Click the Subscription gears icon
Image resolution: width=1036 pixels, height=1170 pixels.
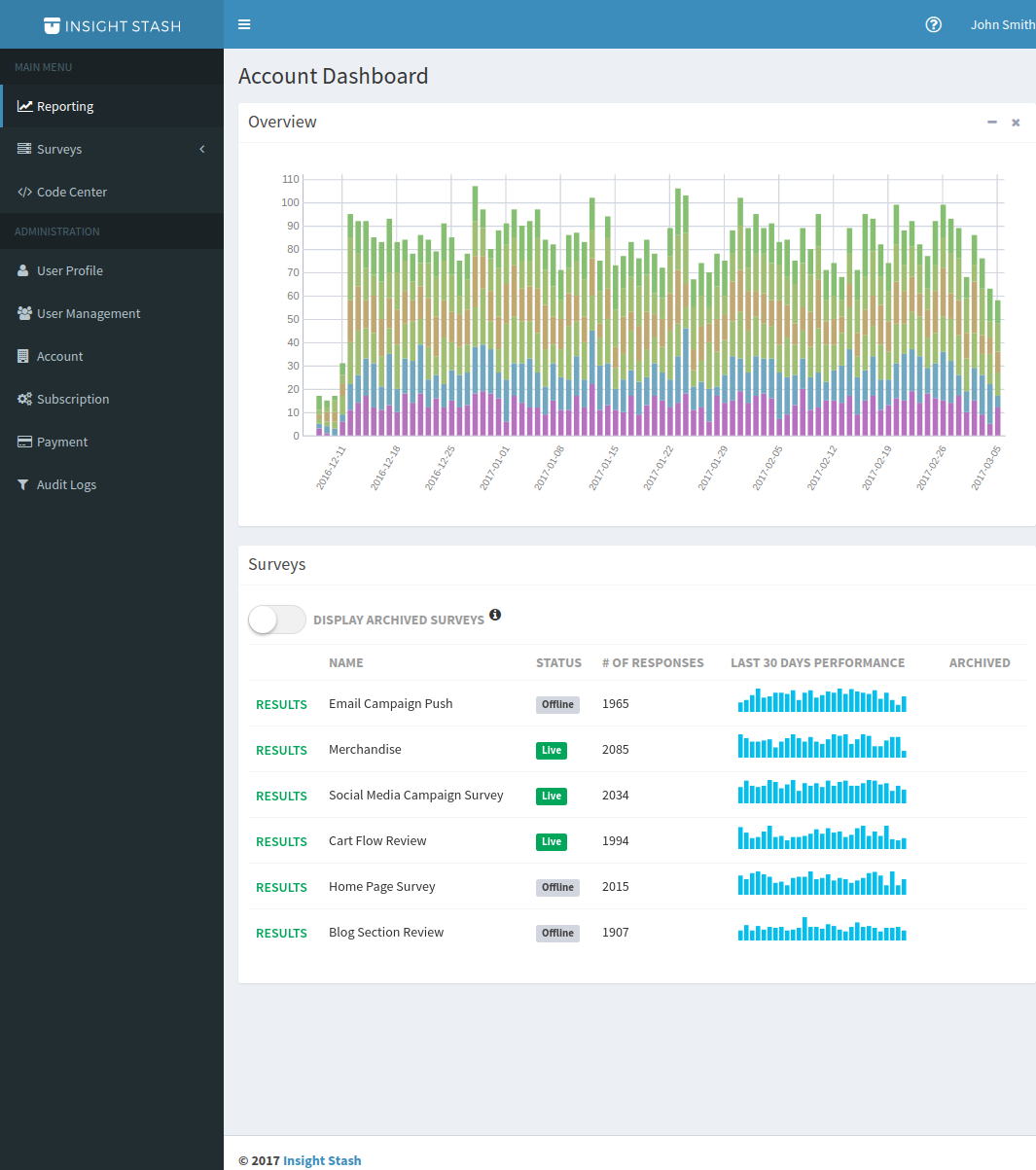24,399
